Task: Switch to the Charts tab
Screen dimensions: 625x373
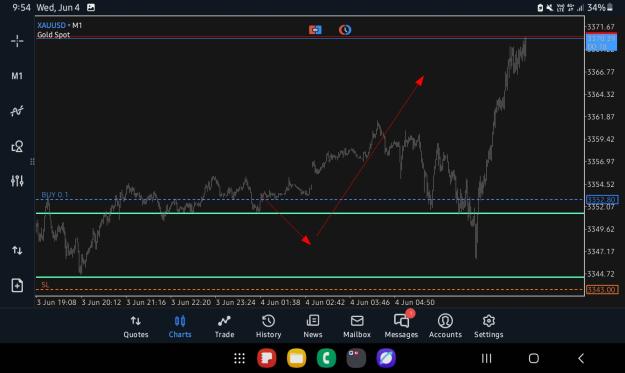Action: (180, 326)
